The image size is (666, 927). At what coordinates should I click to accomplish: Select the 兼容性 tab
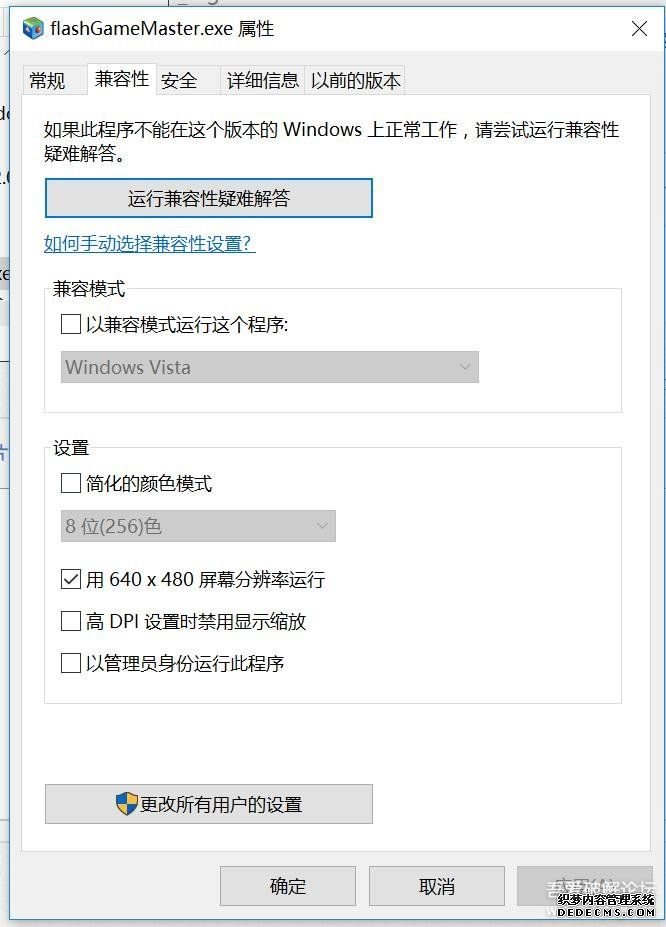coord(122,79)
